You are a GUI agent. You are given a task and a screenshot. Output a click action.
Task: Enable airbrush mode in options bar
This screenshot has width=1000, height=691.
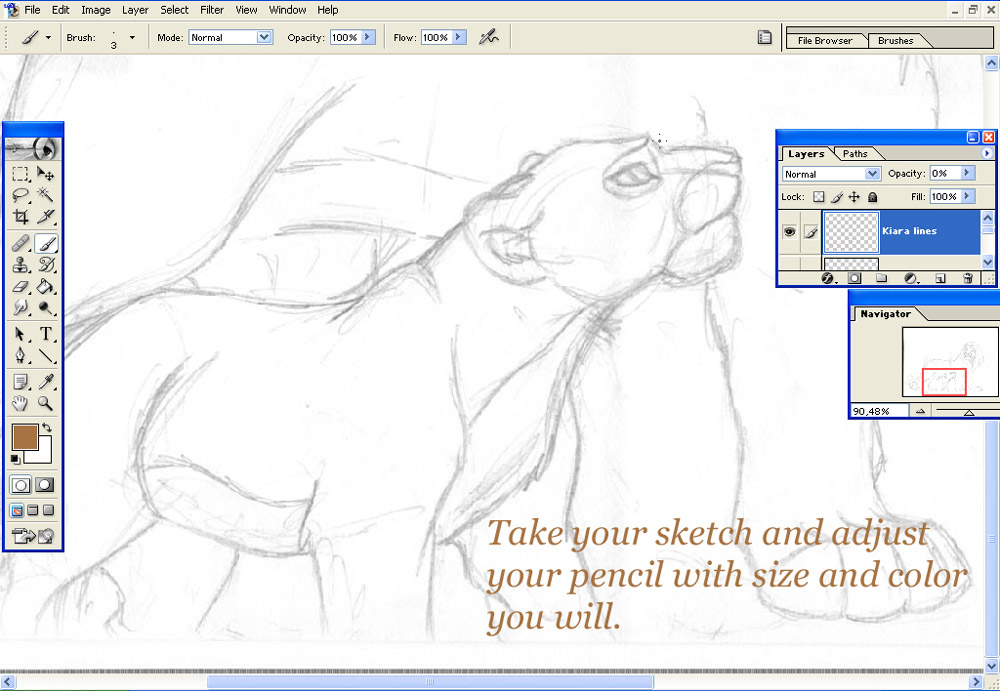pos(489,37)
